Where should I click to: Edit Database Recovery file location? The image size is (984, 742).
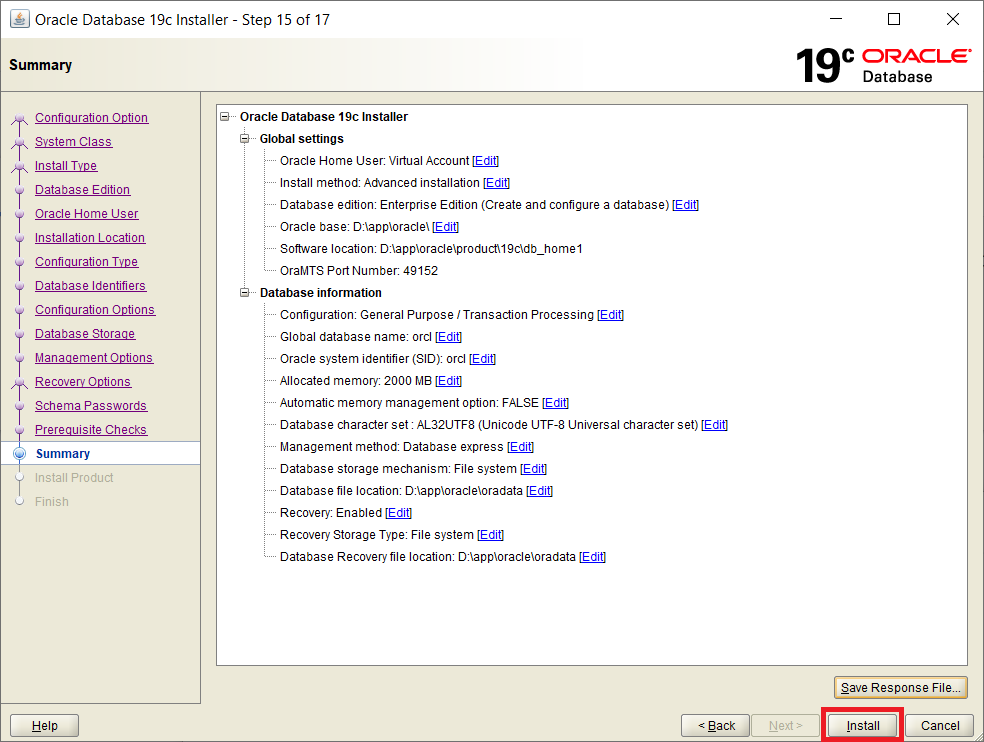[592, 556]
